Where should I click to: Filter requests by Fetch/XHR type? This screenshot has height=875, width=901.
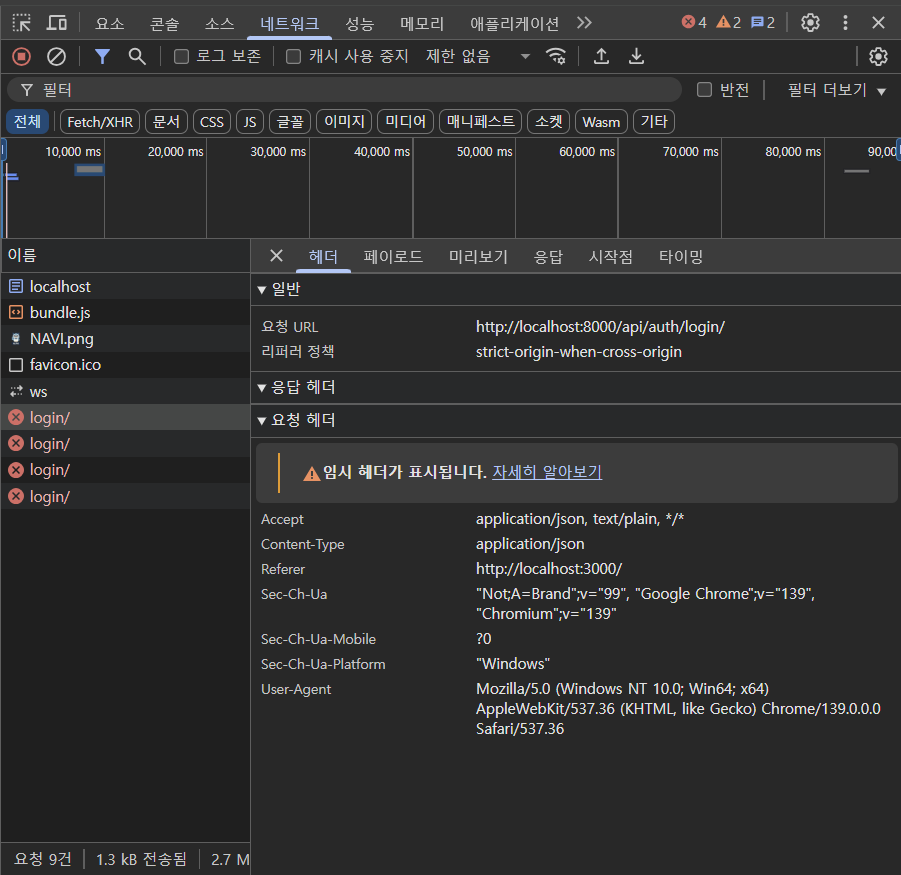(100, 122)
